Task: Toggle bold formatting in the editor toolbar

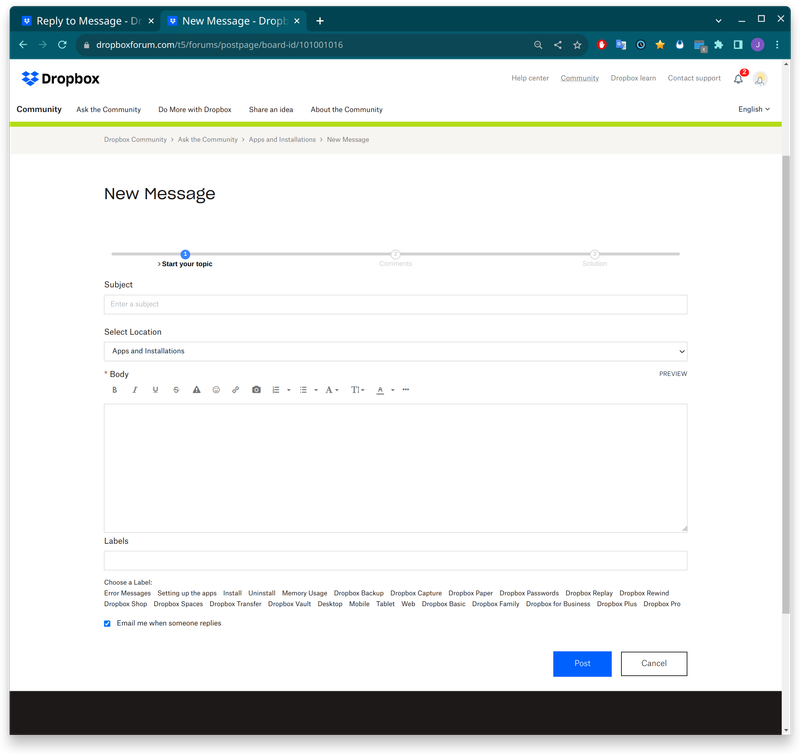Action: 115,390
